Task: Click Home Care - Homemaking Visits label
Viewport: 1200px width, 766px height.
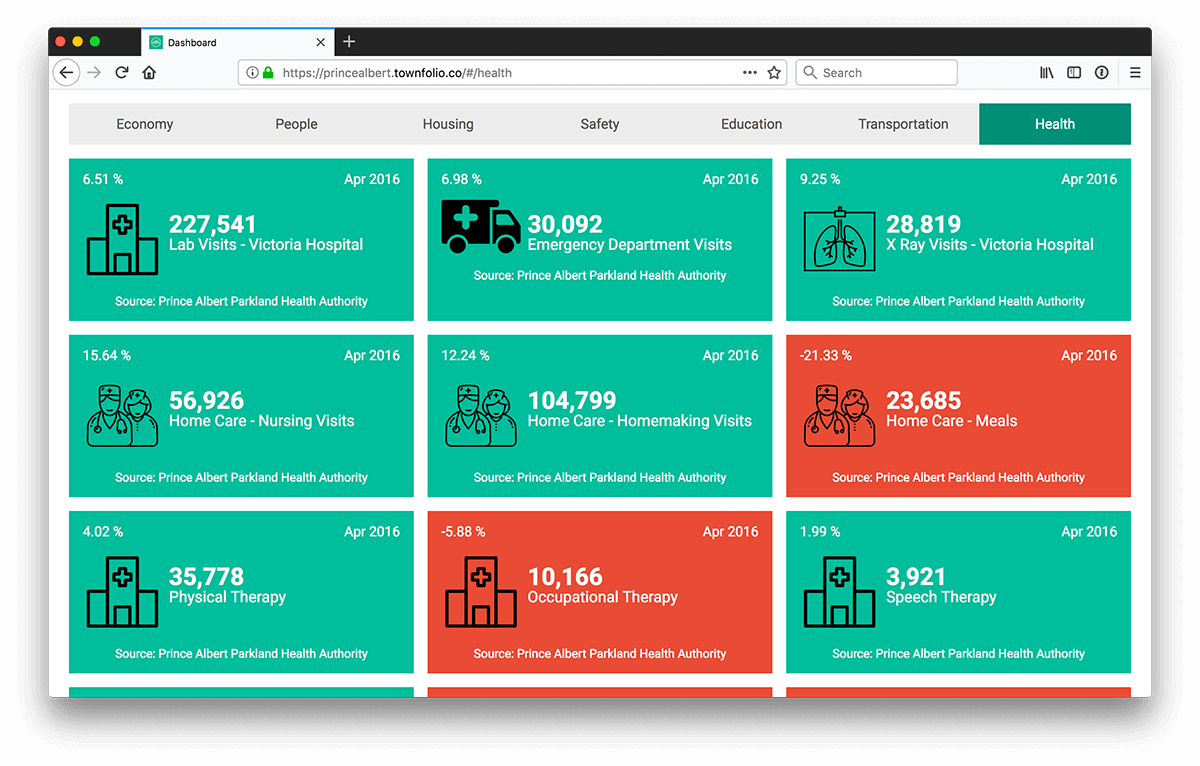Action: [x=640, y=421]
